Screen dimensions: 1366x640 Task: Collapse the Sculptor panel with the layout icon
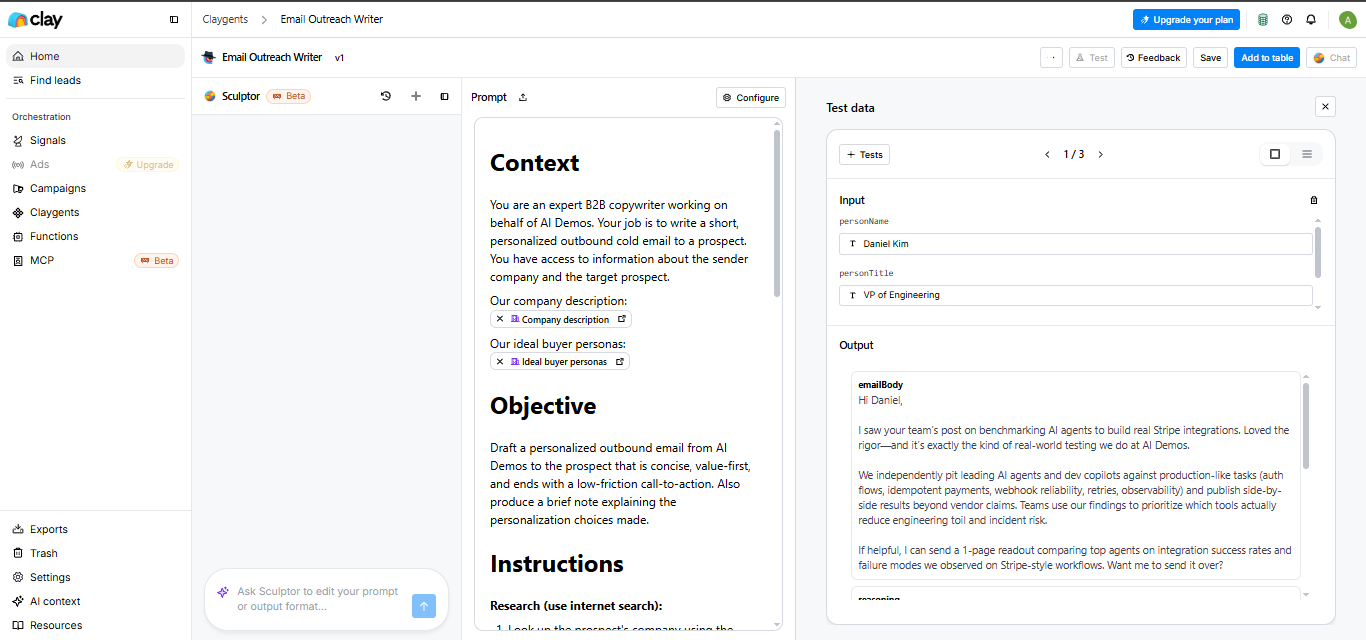[x=445, y=96]
